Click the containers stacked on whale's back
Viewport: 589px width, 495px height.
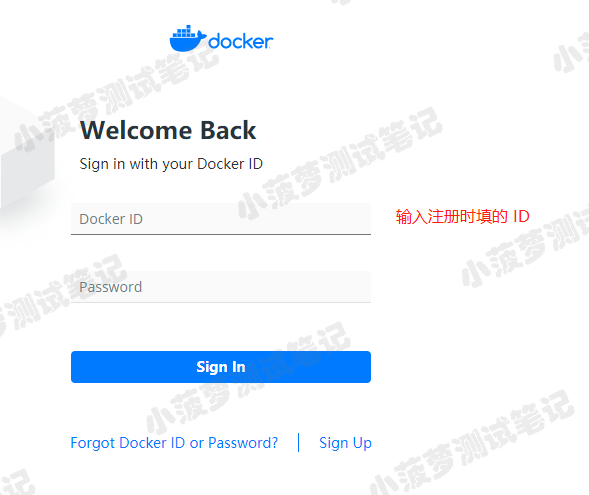[x=184, y=32]
